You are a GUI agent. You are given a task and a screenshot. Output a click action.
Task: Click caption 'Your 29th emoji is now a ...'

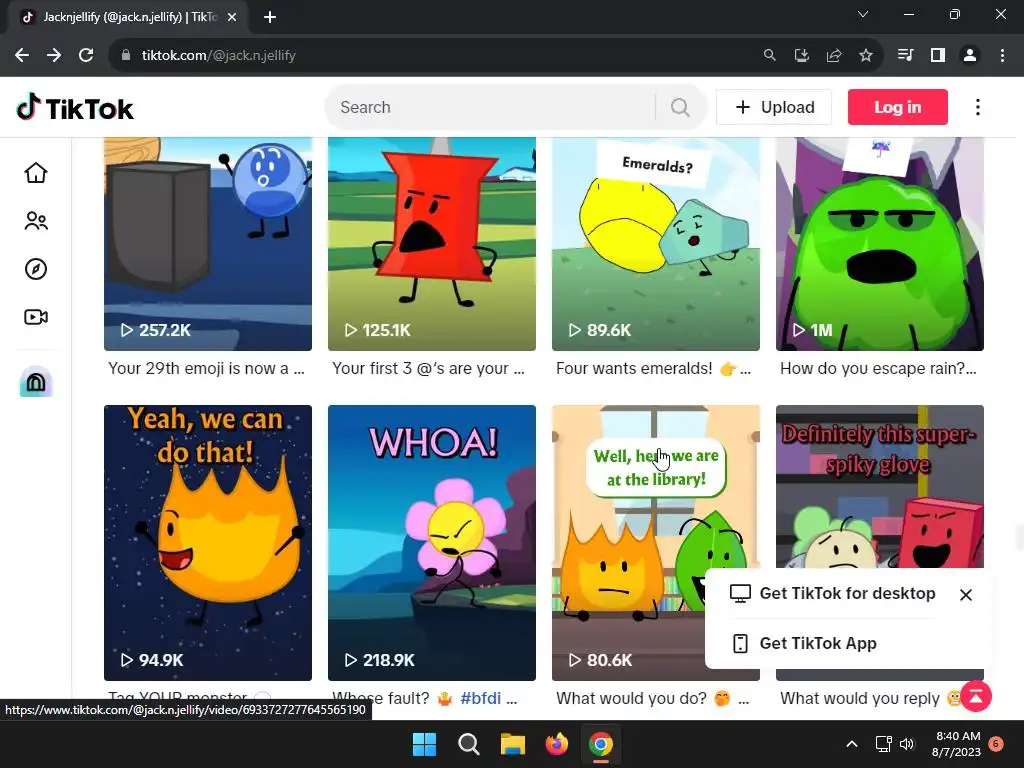(x=206, y=368)
